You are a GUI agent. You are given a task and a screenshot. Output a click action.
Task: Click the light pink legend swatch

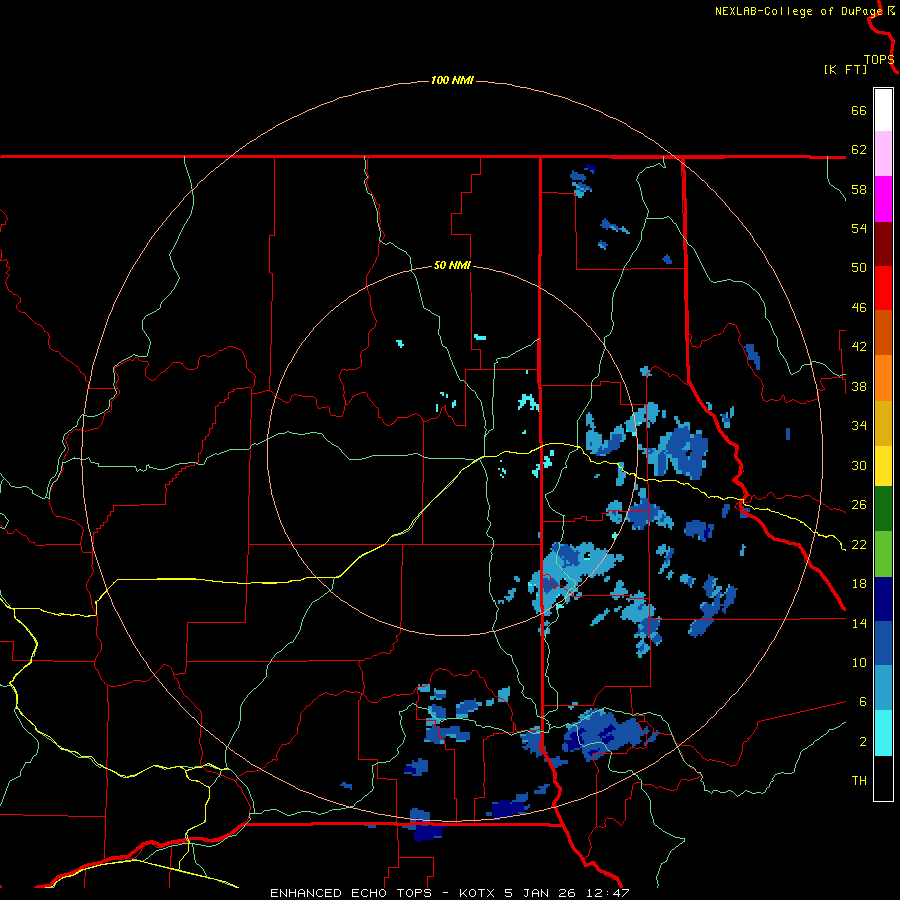coord(883,154)
